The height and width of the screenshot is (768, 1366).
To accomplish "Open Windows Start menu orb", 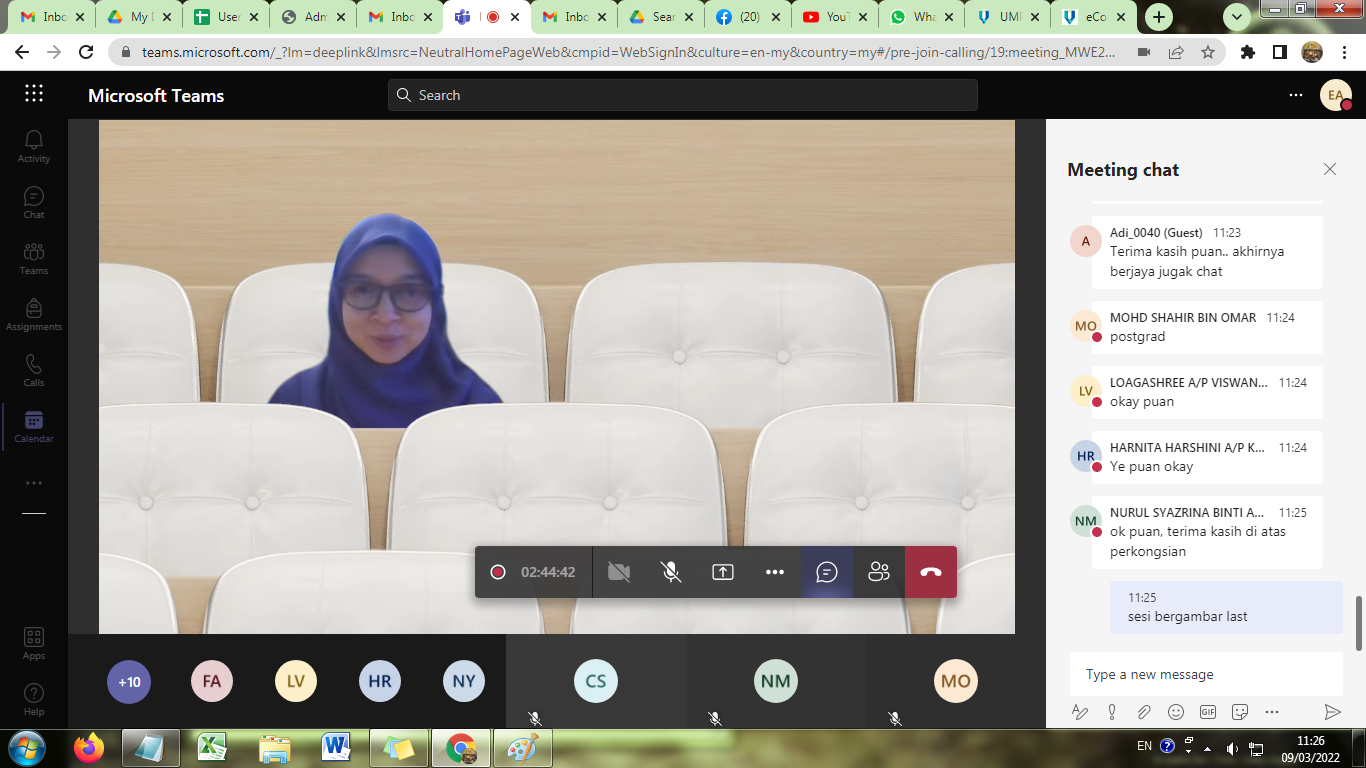I will pyautogui.click(x=27, y=748).
